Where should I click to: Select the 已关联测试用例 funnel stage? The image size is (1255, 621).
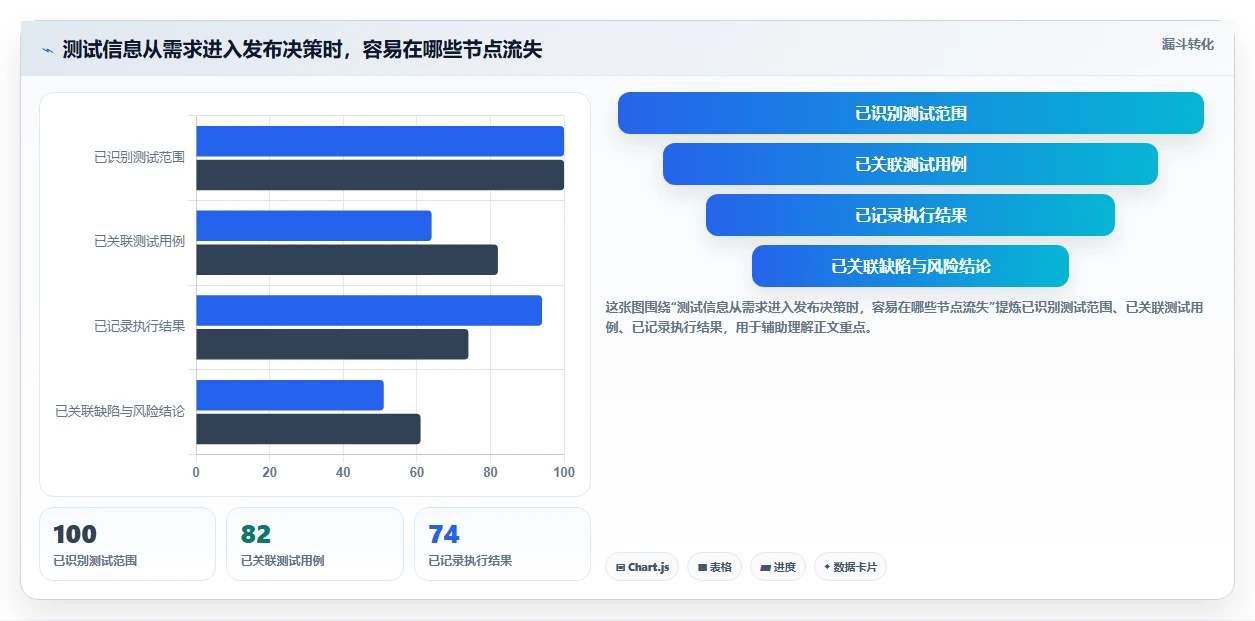[910, 164]
